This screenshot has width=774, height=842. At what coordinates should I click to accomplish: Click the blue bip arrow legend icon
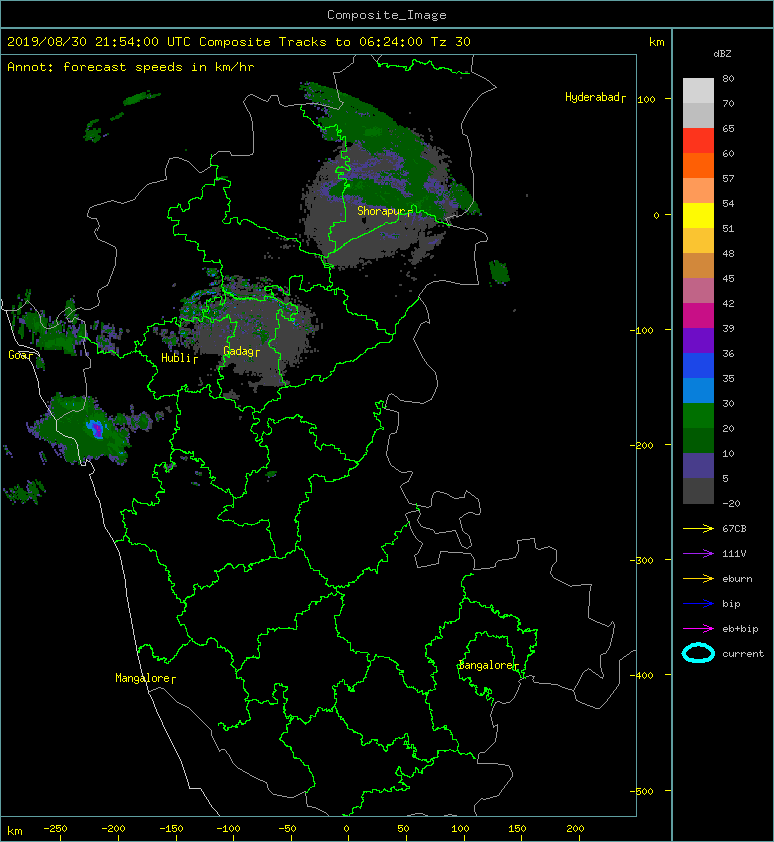coord(698,604)
